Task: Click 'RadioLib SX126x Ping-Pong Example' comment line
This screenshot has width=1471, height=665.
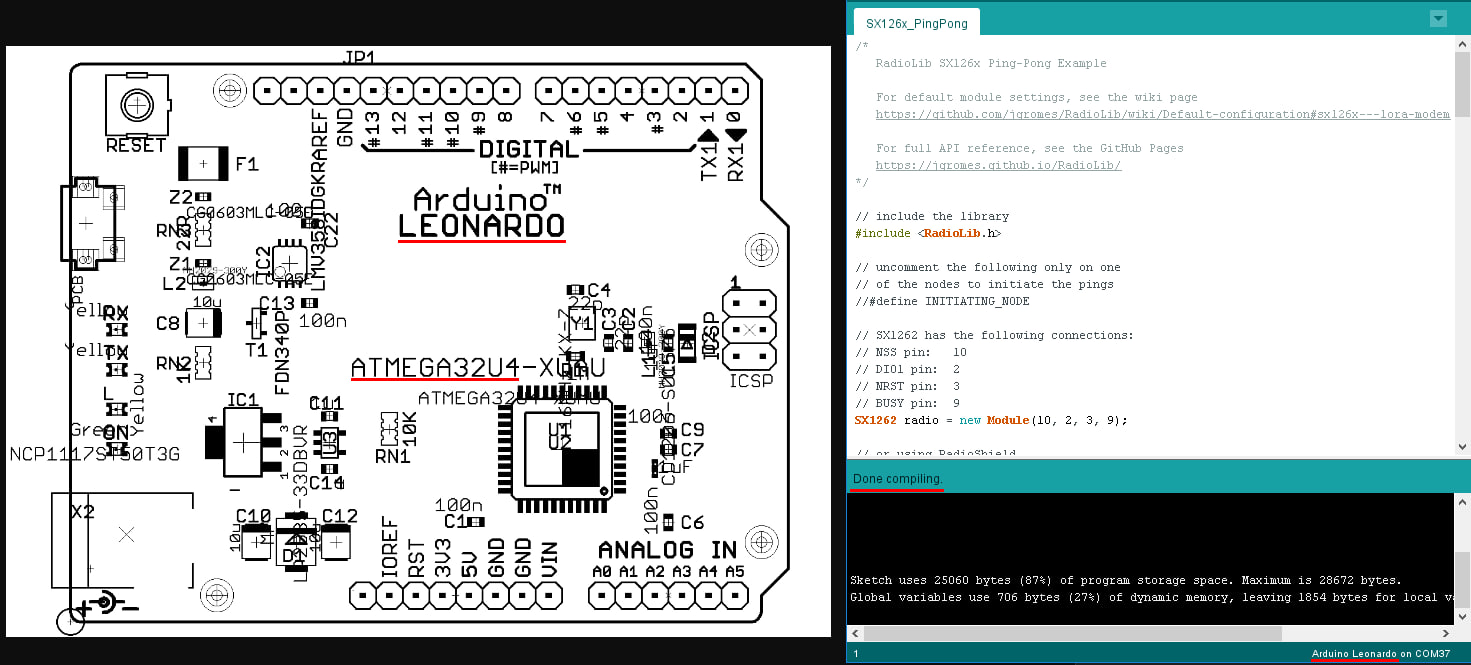Action: click(x=991, y=63)
